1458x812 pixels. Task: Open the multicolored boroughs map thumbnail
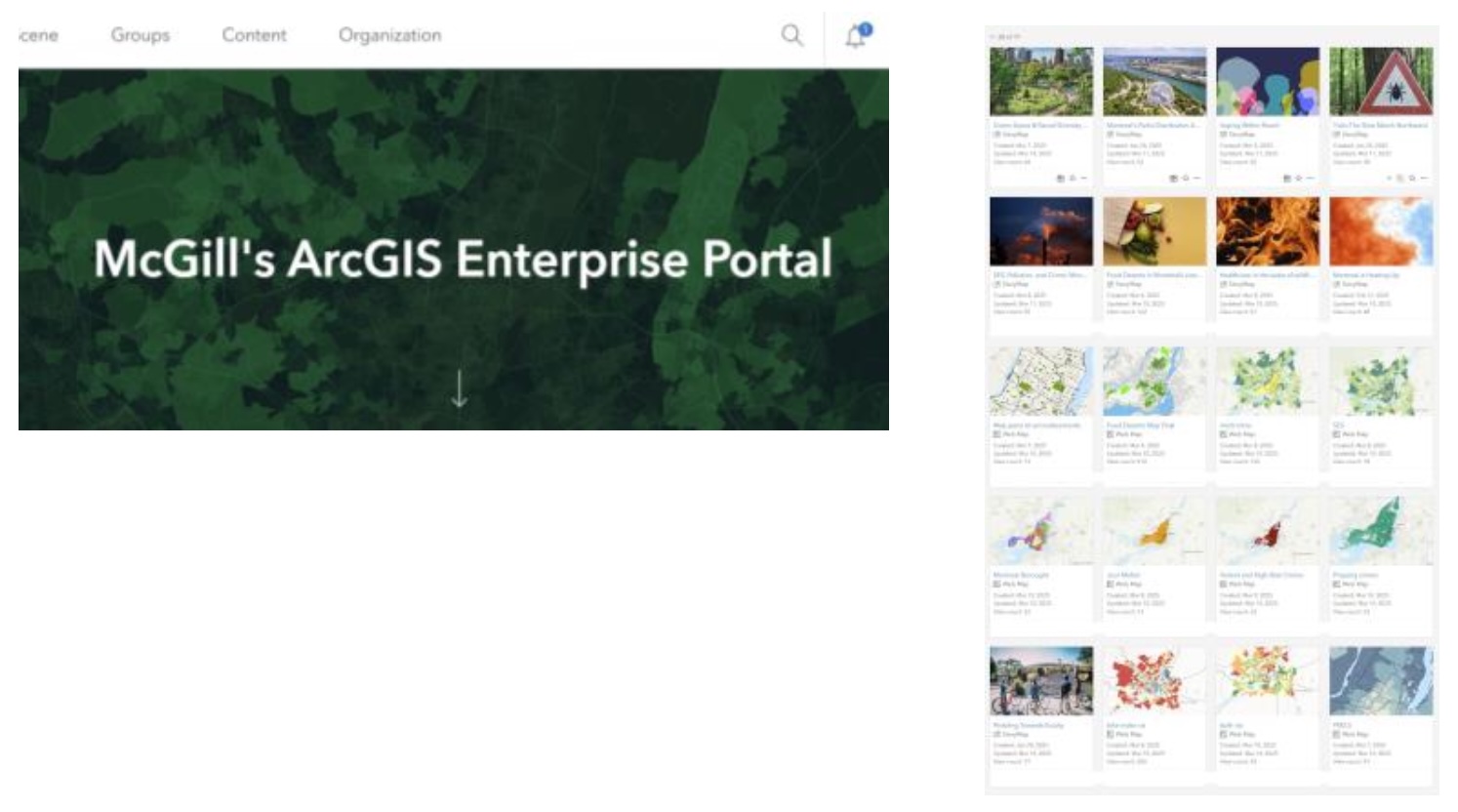click(1041, 531)
